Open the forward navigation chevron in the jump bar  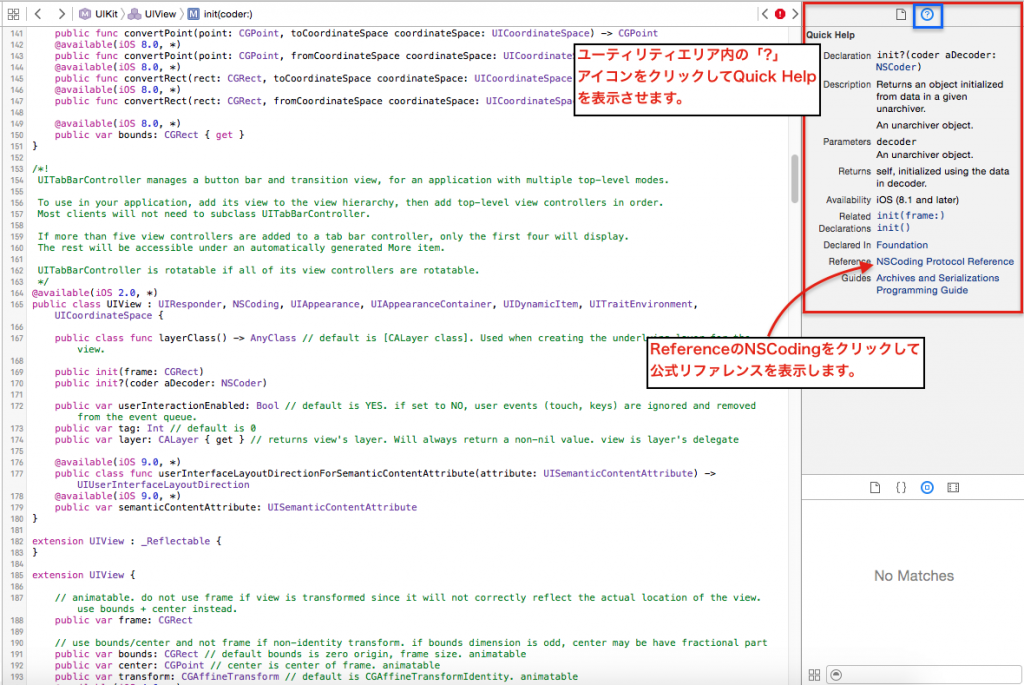62,11
